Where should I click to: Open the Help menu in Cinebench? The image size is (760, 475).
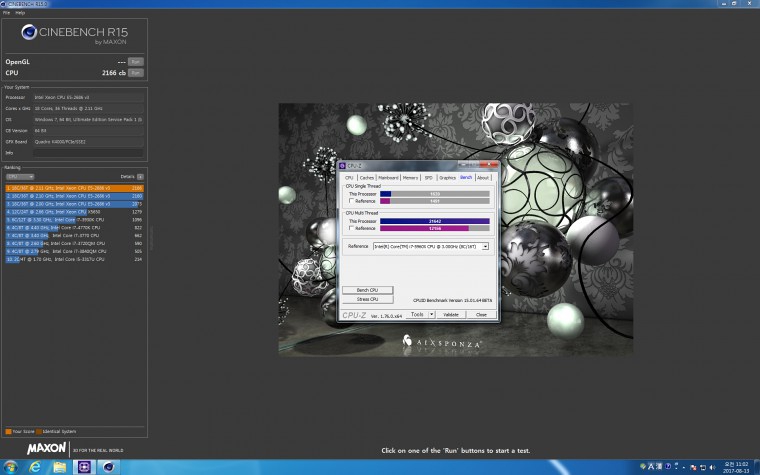pos(20,13)
